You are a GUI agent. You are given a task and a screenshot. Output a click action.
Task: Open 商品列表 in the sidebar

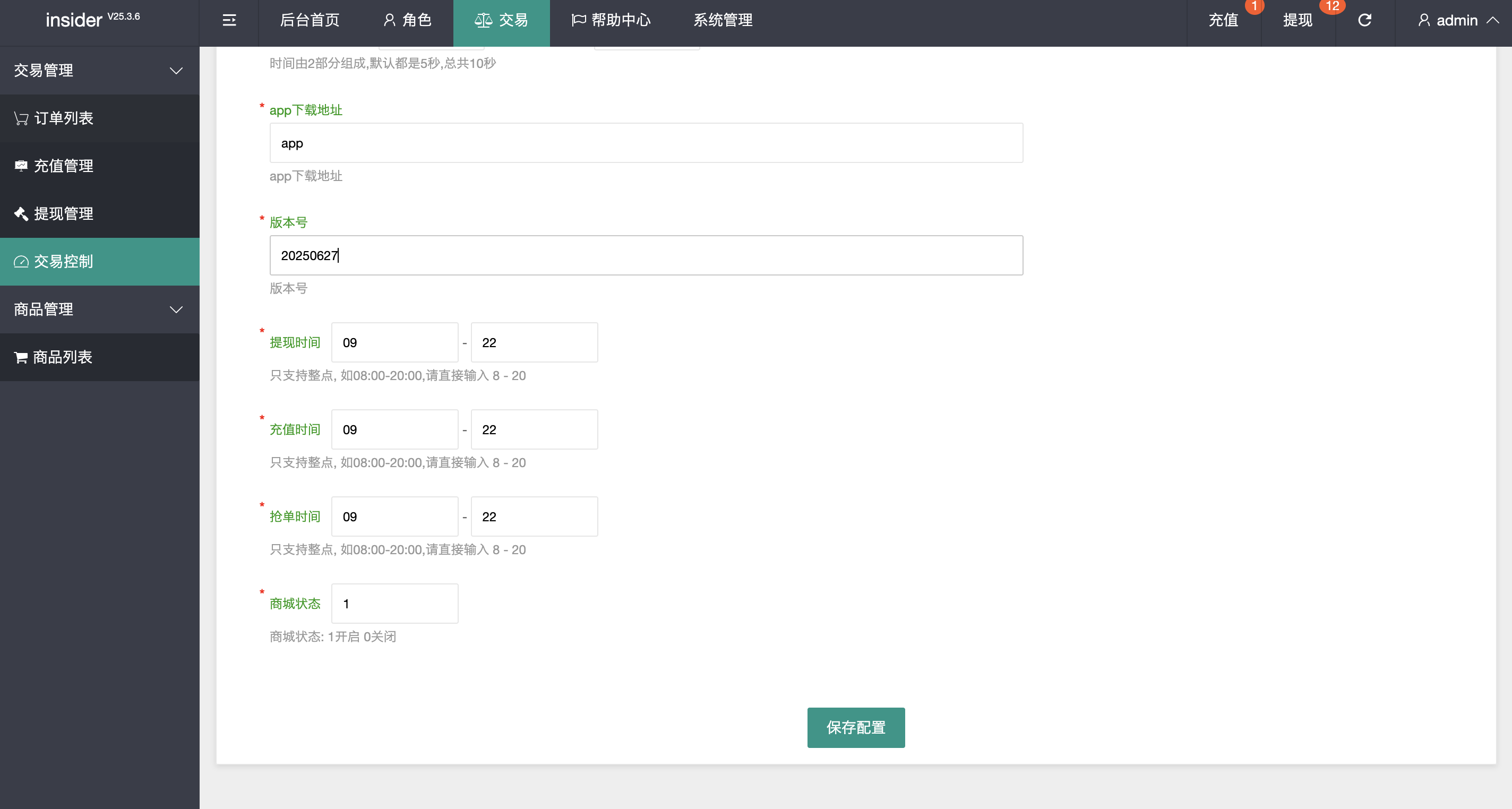coord(62,357)
